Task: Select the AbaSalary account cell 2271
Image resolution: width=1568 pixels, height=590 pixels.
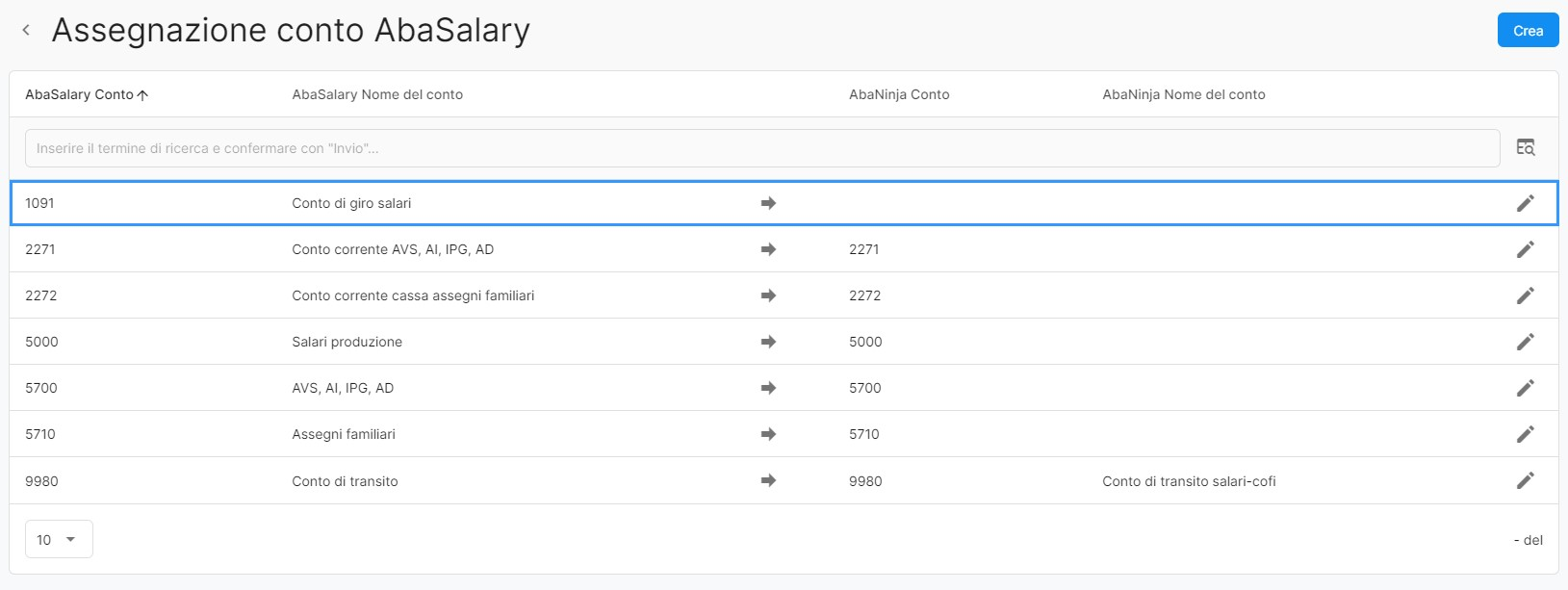Action: coord(40,249)
